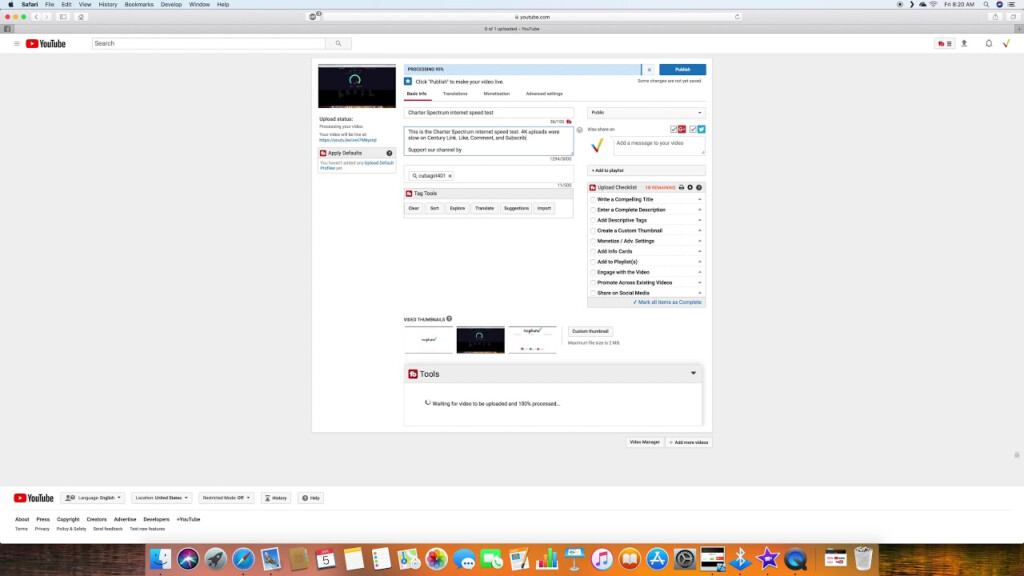The image size is (1024, 576).
Task: Check Add Info Cards item
Action: click(x=593, y=251)
